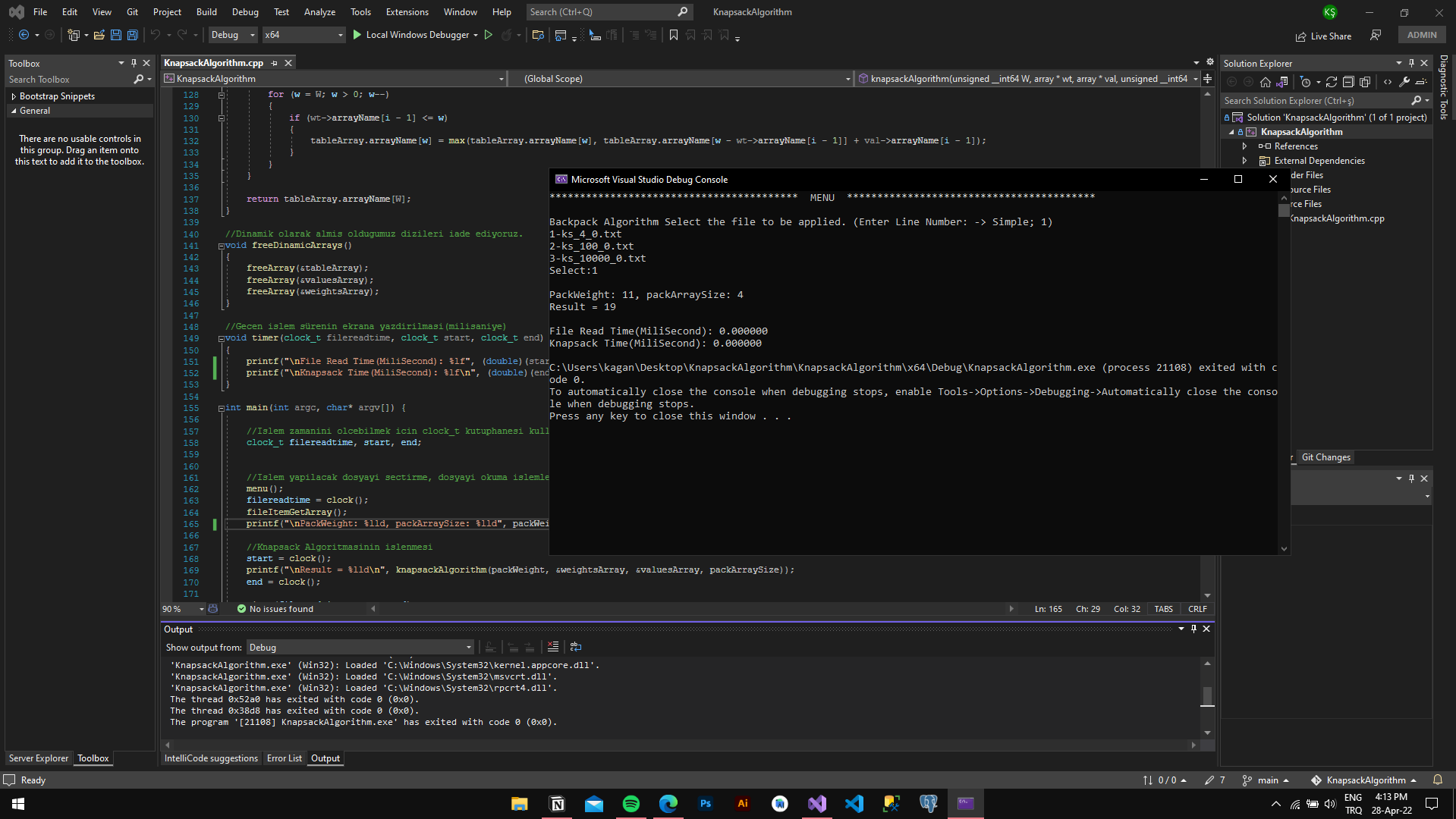Open the Git Changes tab

coord(1325,457)
